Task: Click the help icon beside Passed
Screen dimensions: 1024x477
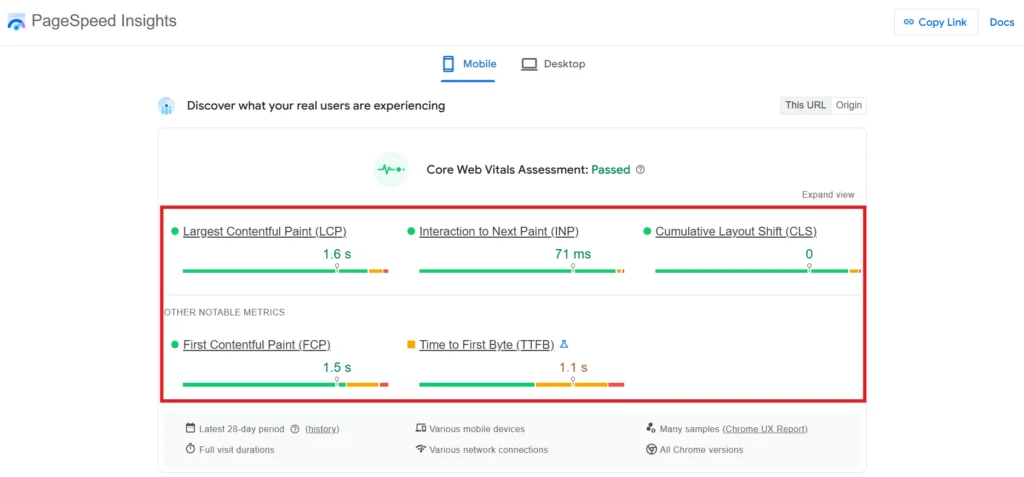Action: tap(640, 170)
